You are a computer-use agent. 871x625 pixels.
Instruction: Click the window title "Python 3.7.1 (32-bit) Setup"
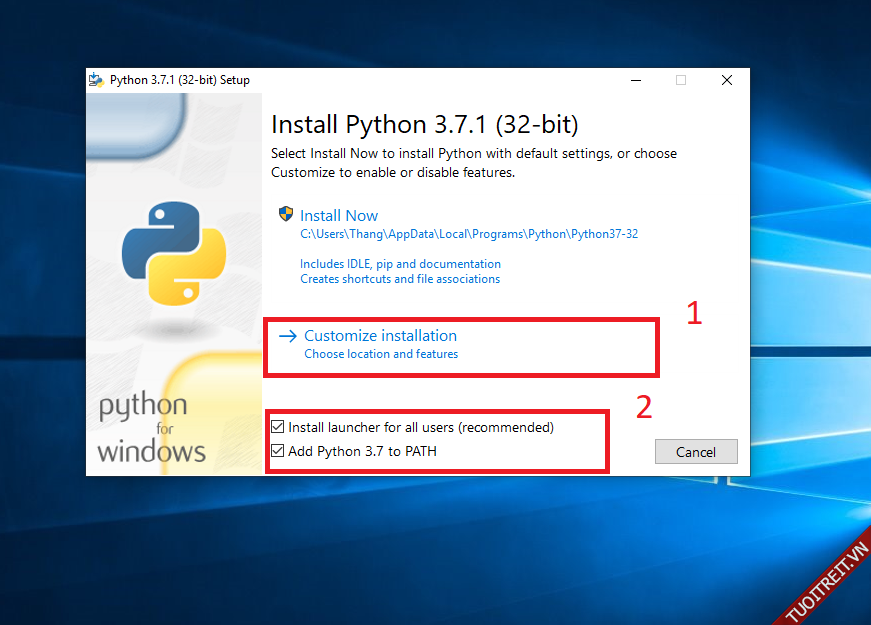(x=180, y=80)
